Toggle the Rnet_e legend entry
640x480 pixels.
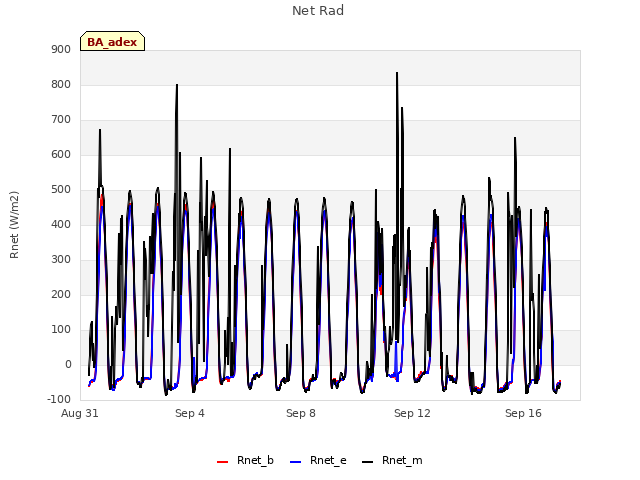pyautogui.click(x=318, y=461)
